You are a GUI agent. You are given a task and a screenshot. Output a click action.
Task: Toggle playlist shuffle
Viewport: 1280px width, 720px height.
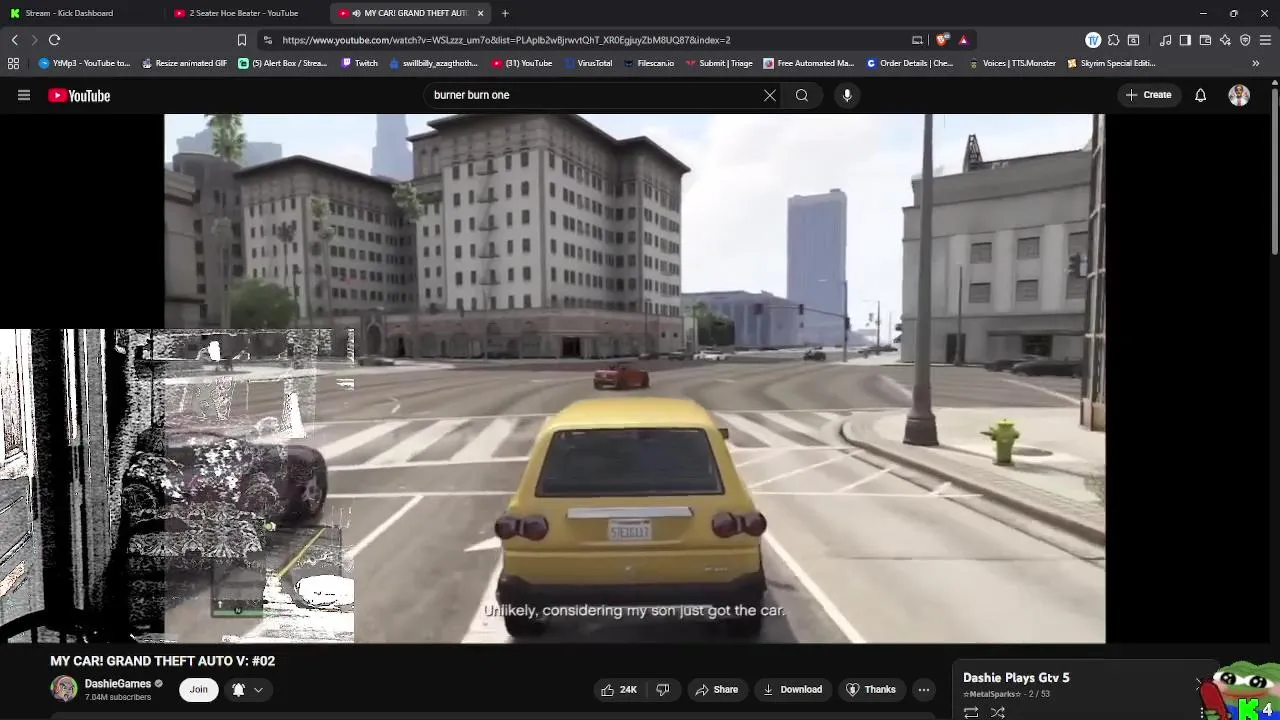coord(997,712)
